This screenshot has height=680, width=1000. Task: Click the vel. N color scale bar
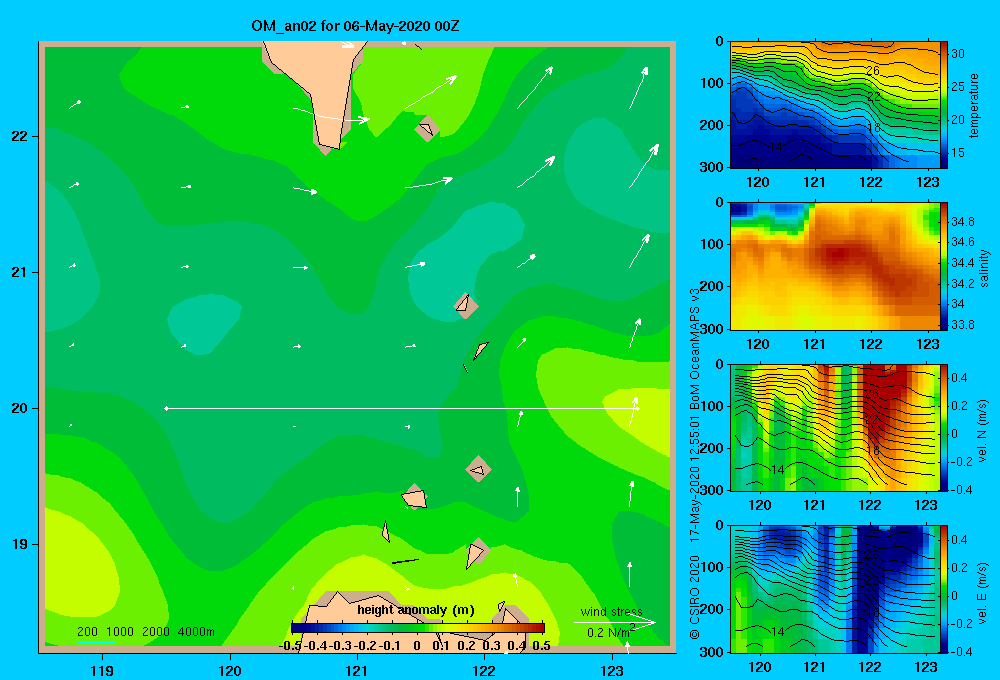click(944, 427)
